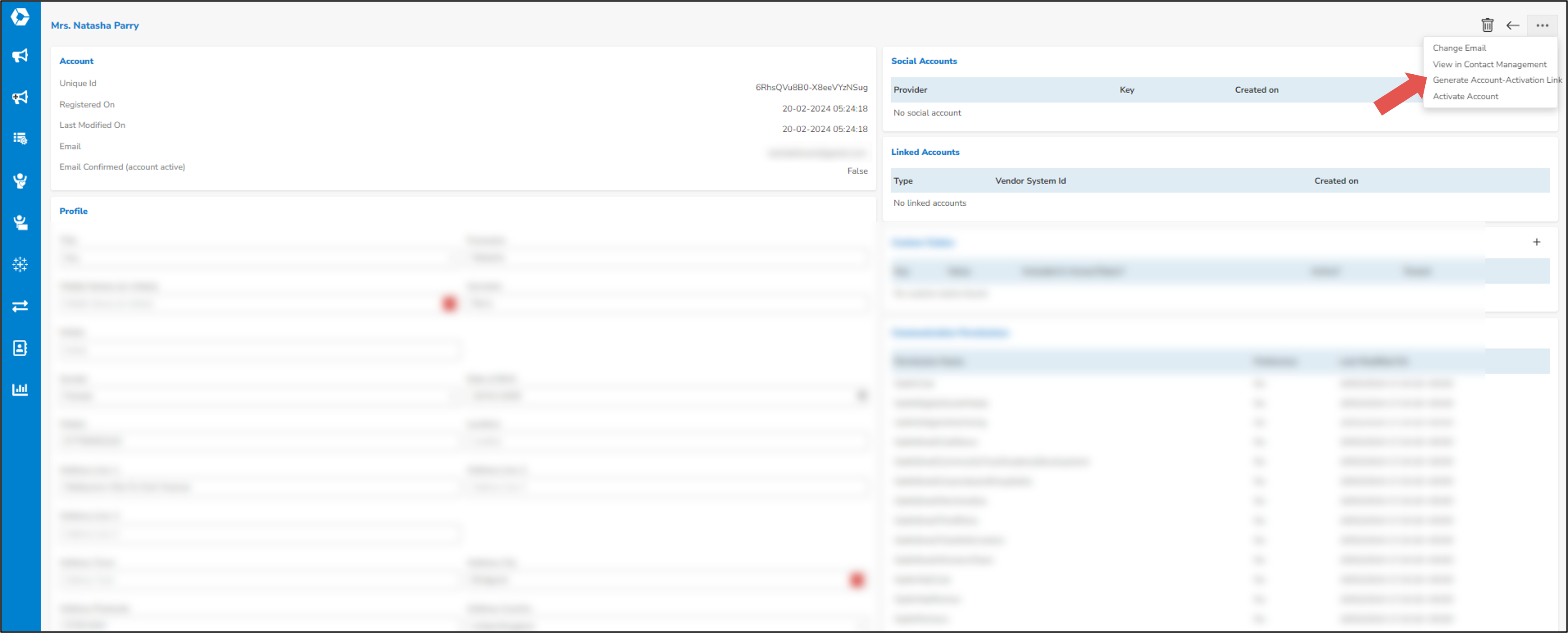Click the trash delete icon
This screenshot has width=1568, height=633.
pyautogui.click(x=1487, y=25)
